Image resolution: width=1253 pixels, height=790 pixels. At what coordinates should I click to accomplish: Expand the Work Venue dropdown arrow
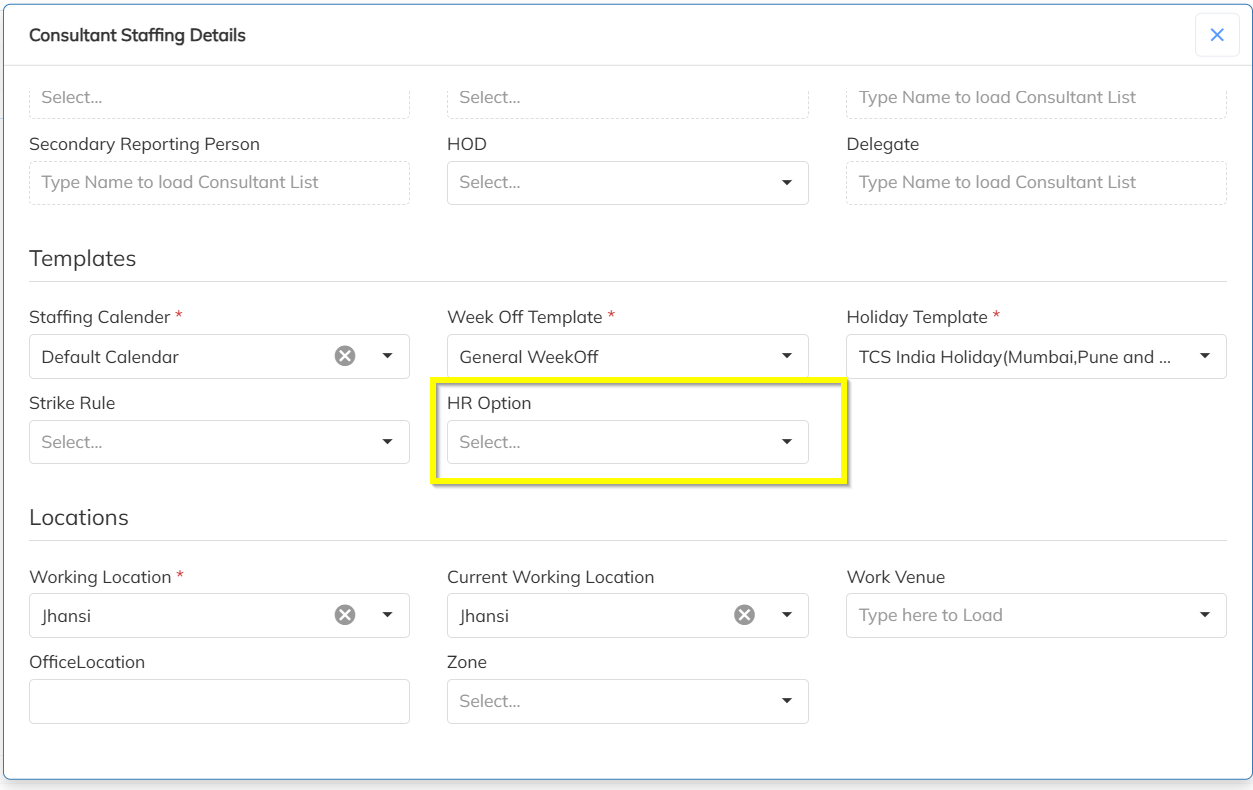tap(1205, 615)
